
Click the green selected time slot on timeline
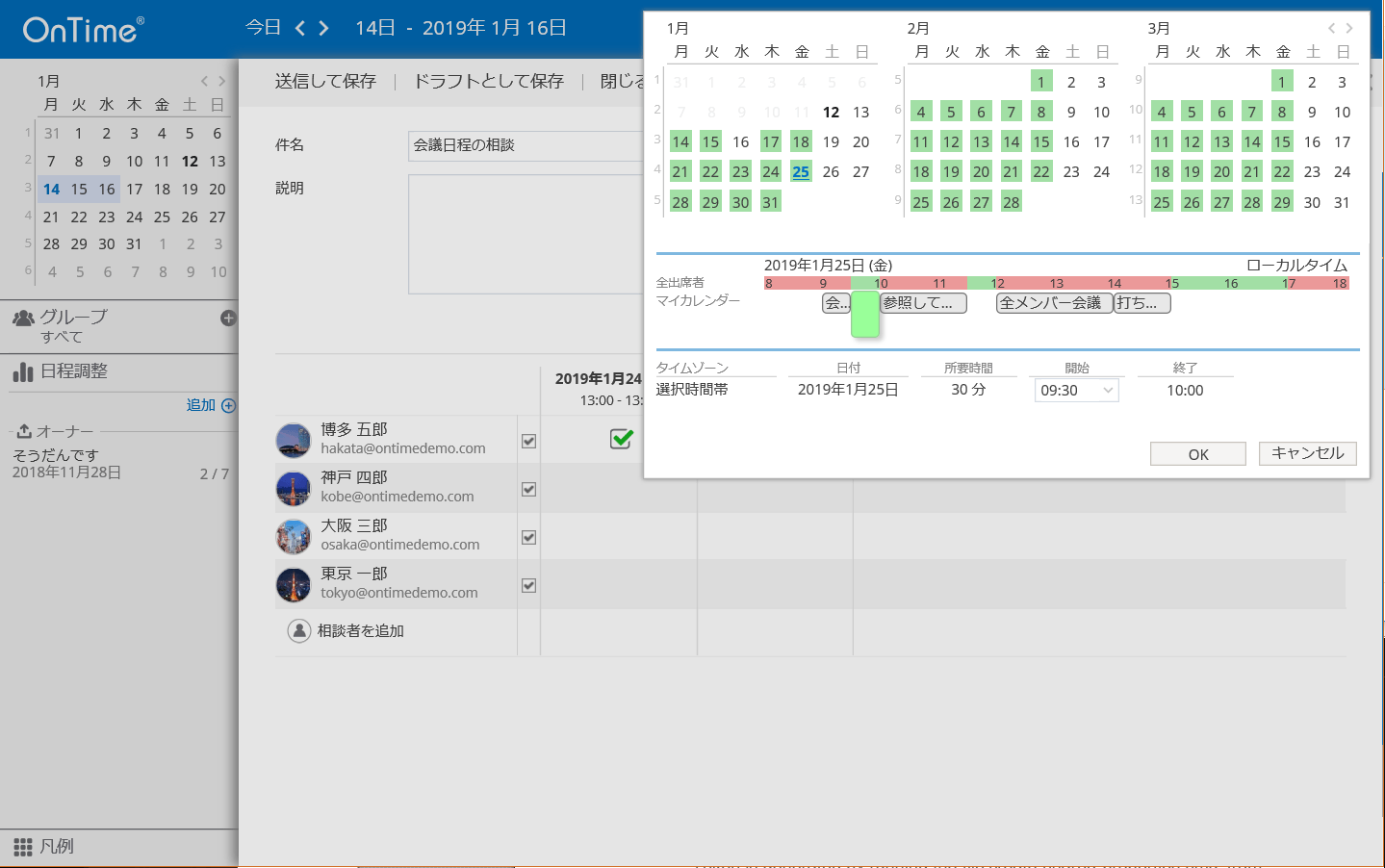coord(865,314)
